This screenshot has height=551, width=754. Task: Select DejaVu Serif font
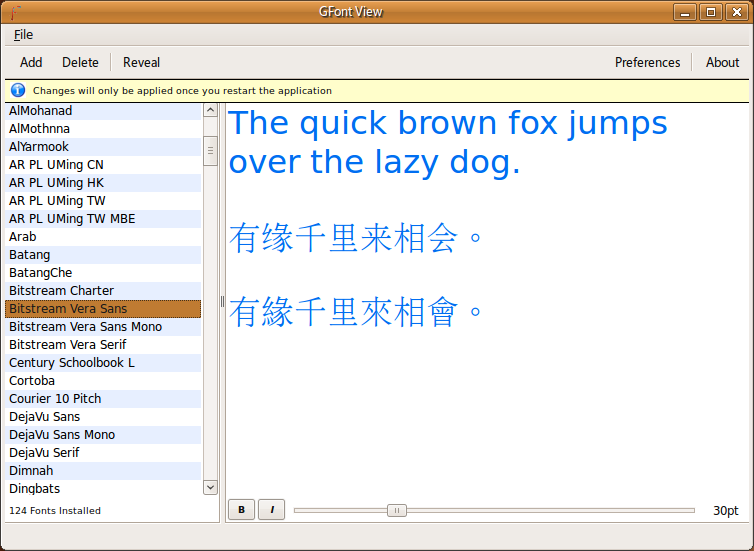pyautogui.click(x=103, y=453)
